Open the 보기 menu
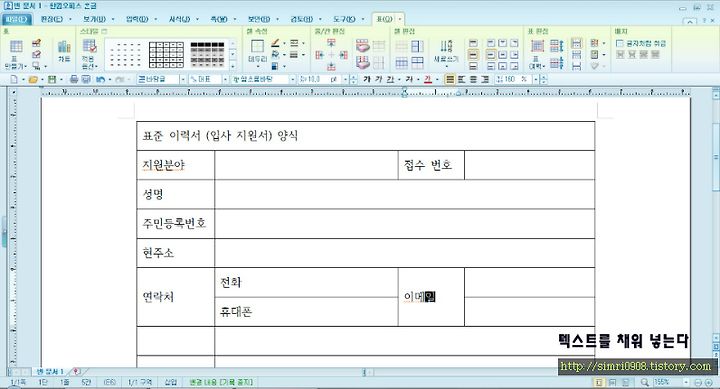Viewport: 720px width, 389px height. (x=94, y=19)
